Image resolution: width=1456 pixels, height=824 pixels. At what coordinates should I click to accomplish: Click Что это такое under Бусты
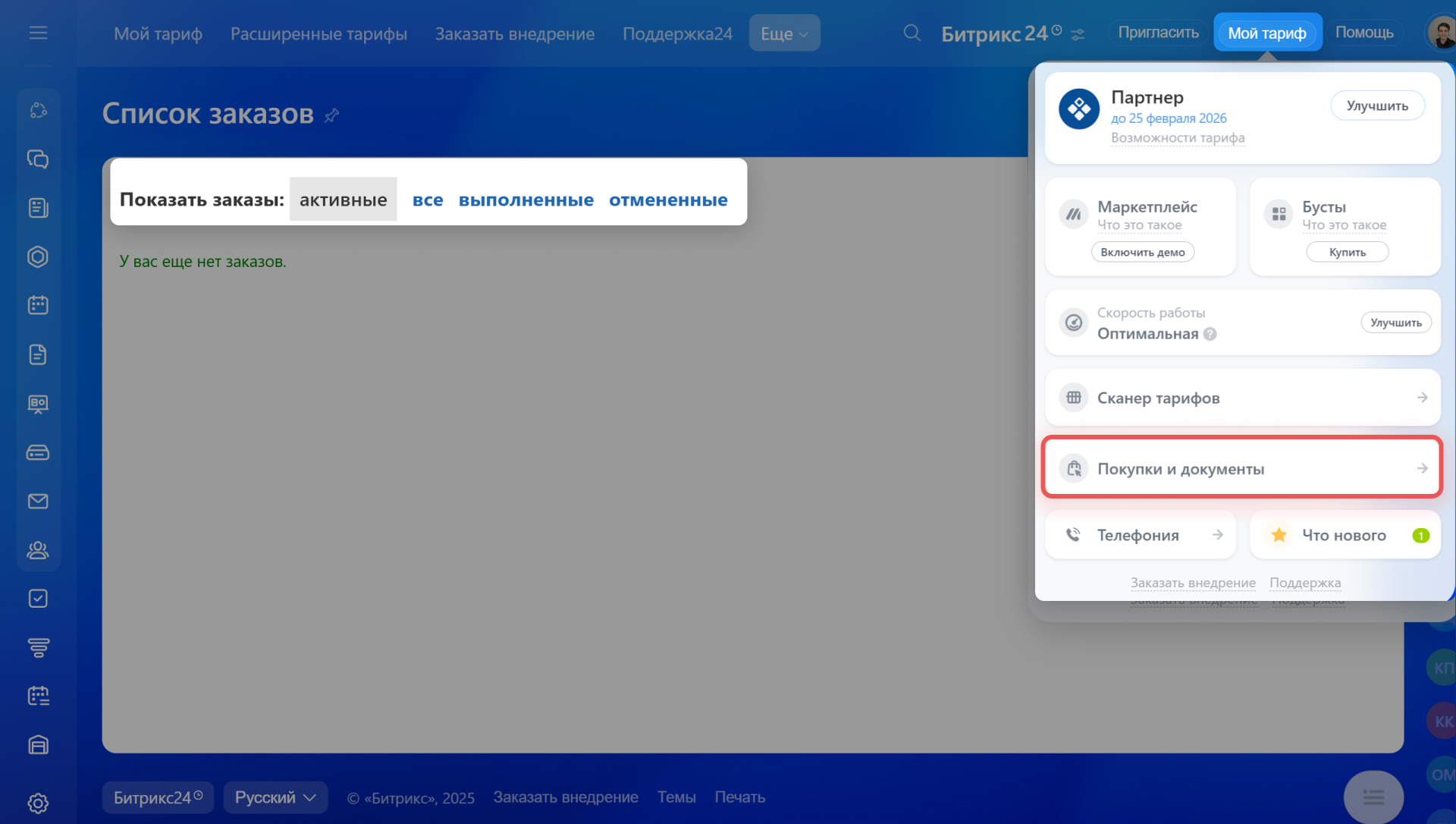point(1344,225)
